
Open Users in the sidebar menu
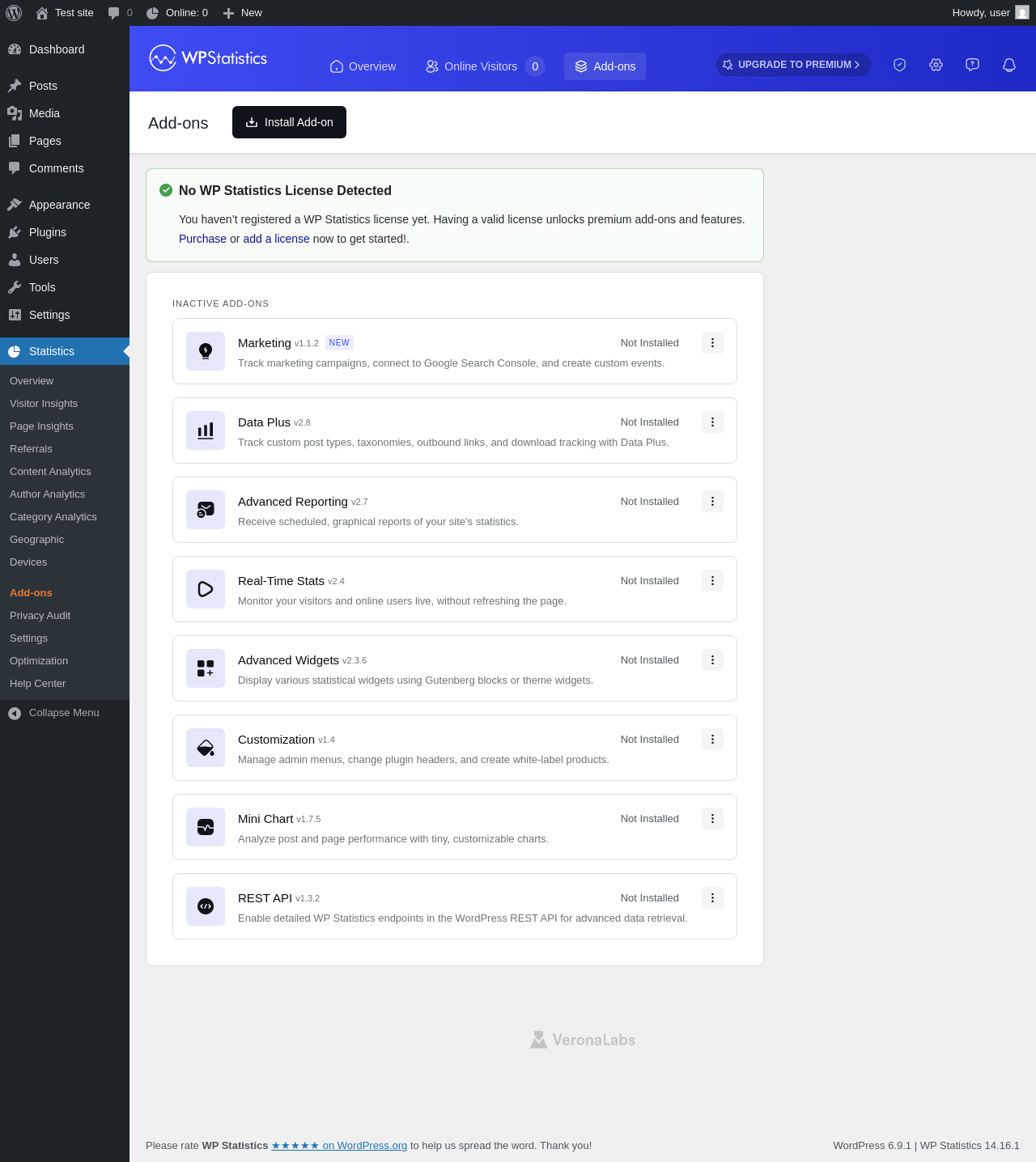65,260
